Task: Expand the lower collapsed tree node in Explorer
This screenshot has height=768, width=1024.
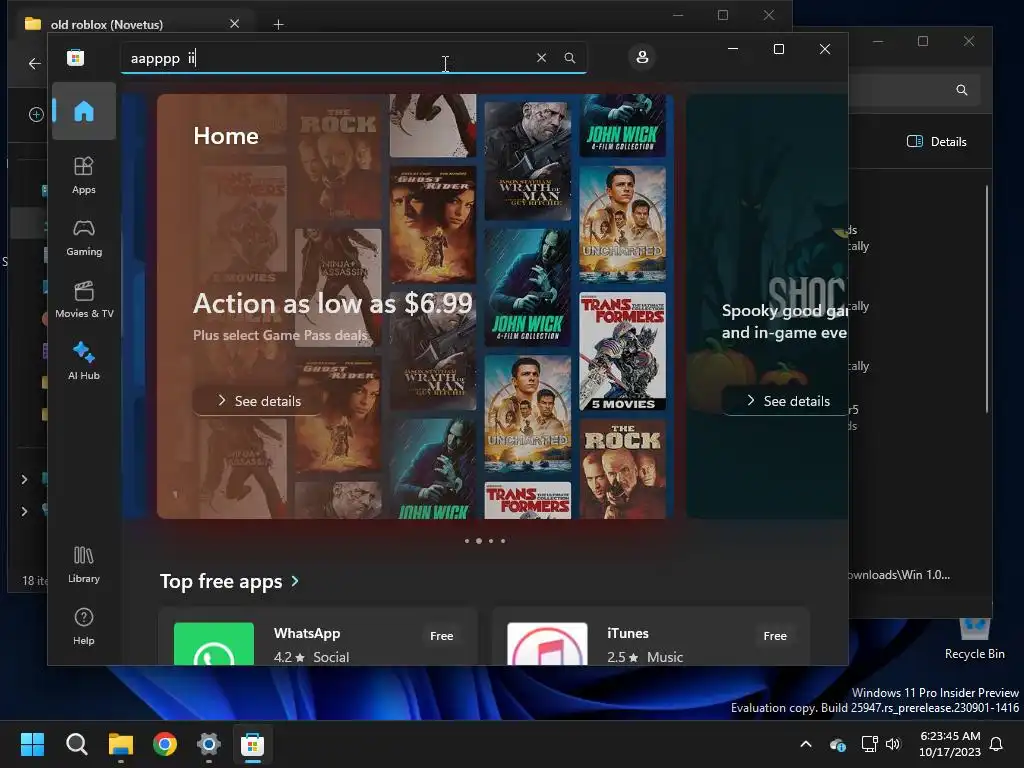Action: [24, 511]
